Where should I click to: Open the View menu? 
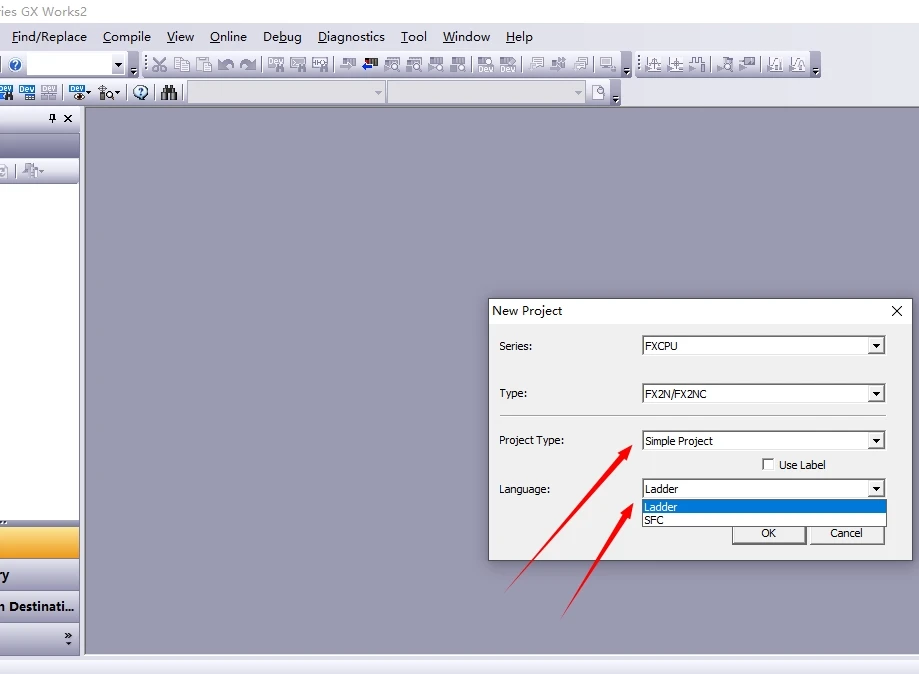(180, 37)
